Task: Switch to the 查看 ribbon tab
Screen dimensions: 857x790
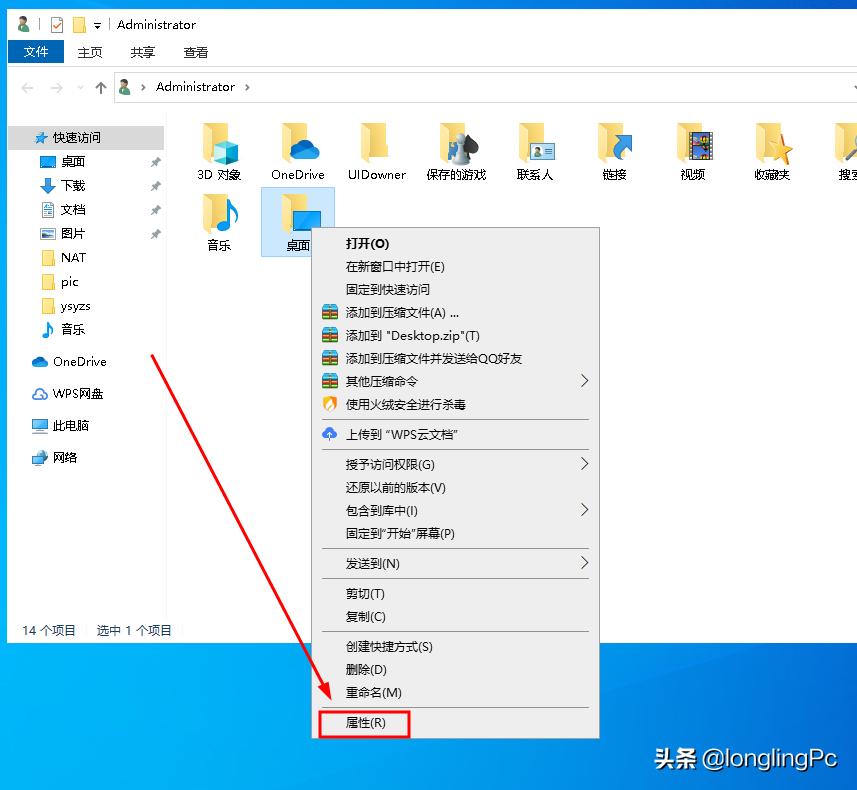Action: pyautogui.click(x=195, y=51)
